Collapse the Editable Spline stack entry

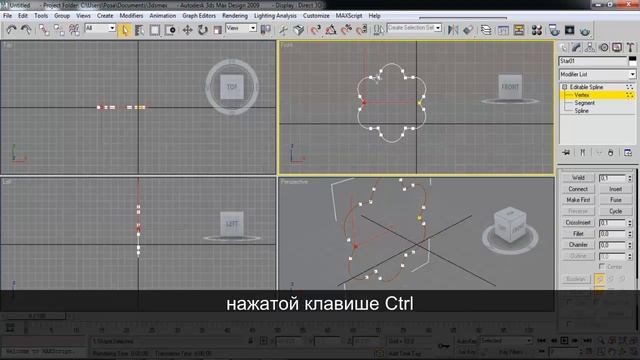coord(564,87)
